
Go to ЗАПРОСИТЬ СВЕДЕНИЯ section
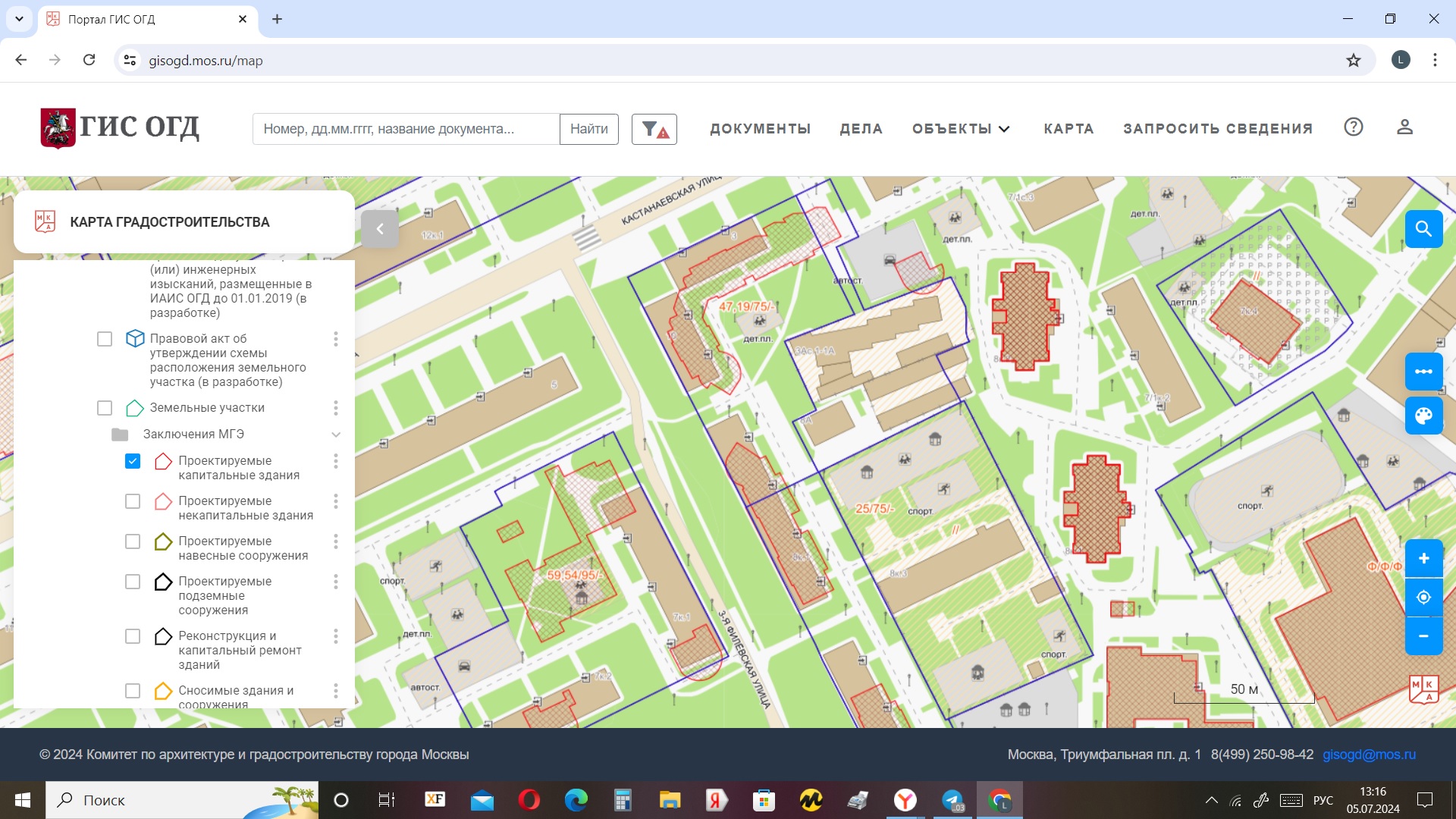[x=1218, y=129]
